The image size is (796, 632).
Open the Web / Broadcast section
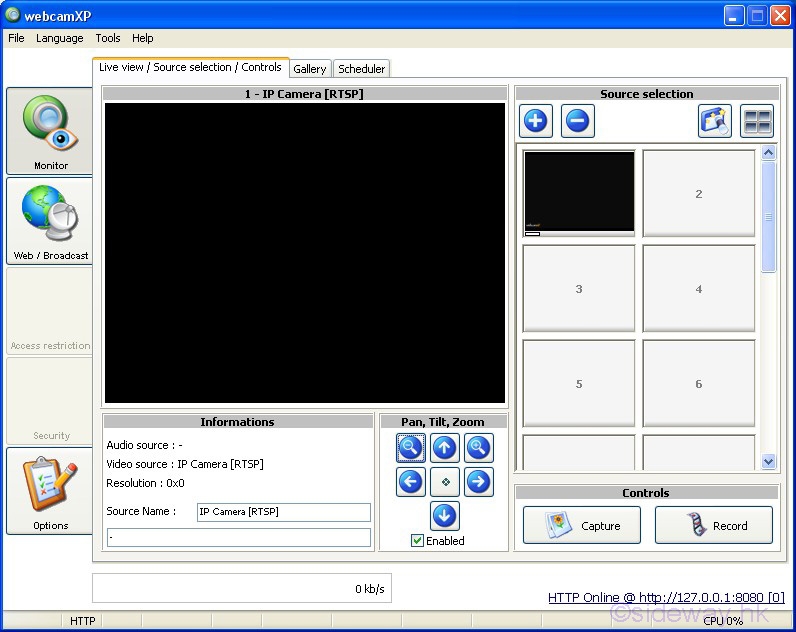point(50,221)
